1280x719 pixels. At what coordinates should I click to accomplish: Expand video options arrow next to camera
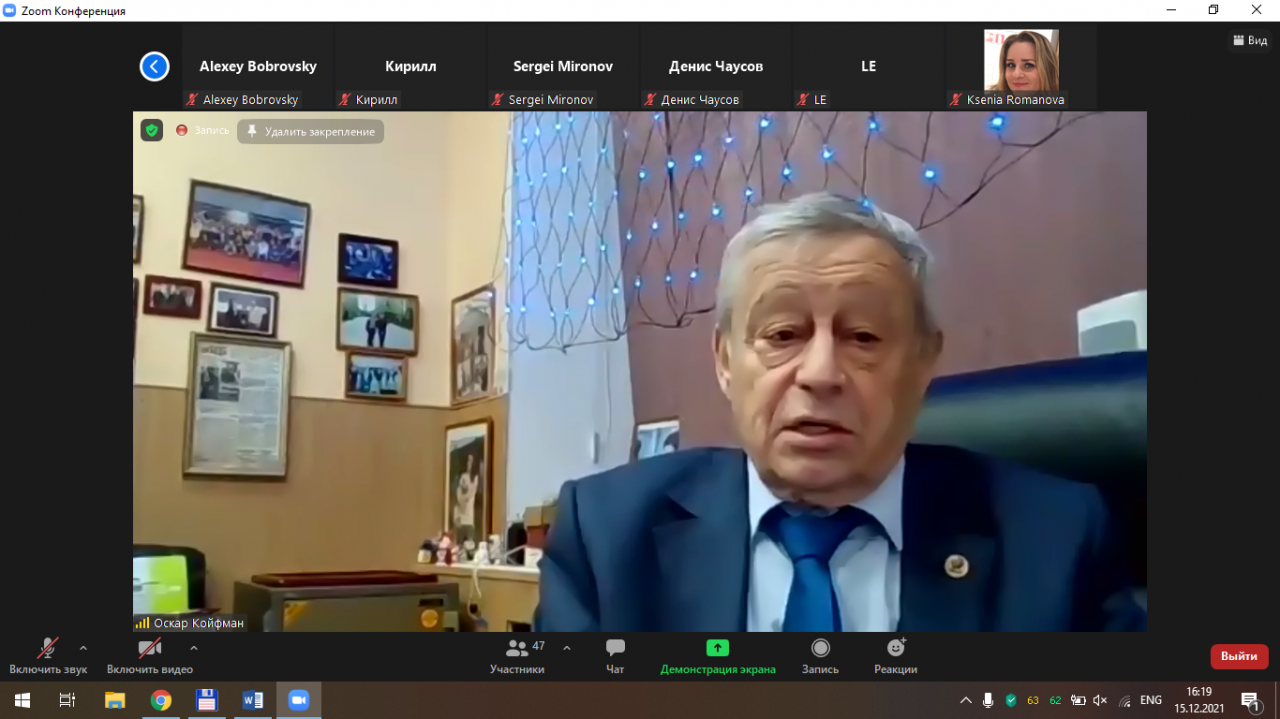point(194,648)
